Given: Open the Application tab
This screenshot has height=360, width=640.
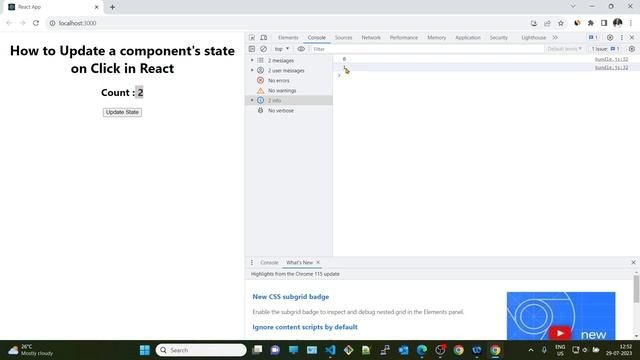Looking at the screenshot, I should [468, 38].
